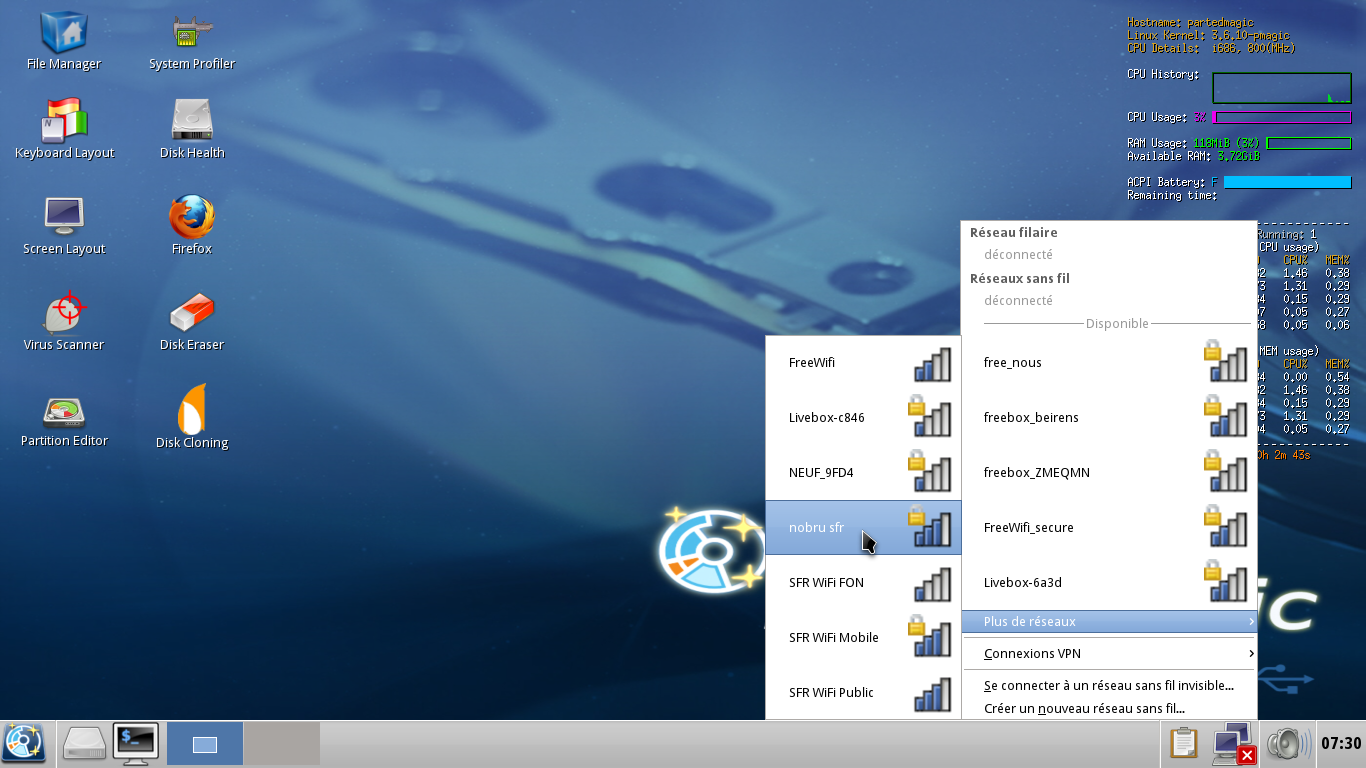Click Se connecter à un réseau sans fil invisible
1366x768 pixels.
[x=1109, y=686]
